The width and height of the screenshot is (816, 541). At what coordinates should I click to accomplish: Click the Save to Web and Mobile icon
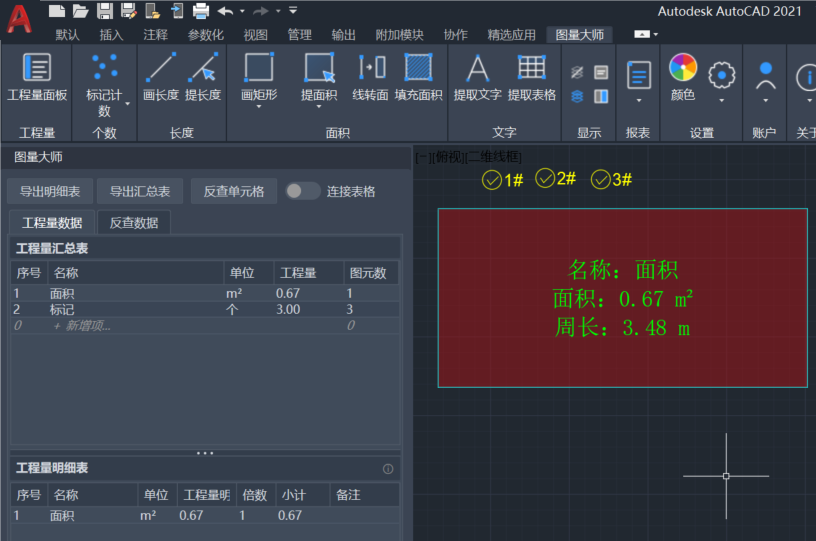(177, 10)
